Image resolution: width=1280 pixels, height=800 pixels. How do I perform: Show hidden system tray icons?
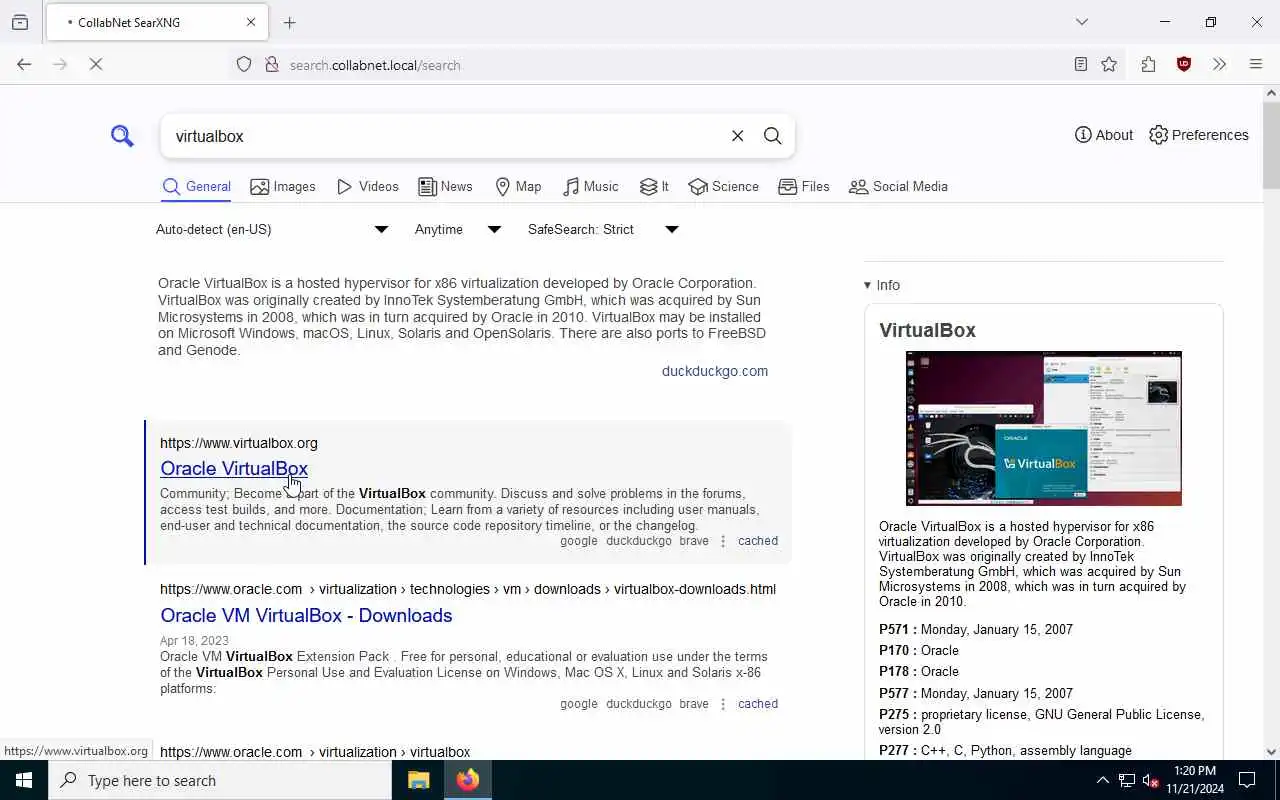point(1102,780)
